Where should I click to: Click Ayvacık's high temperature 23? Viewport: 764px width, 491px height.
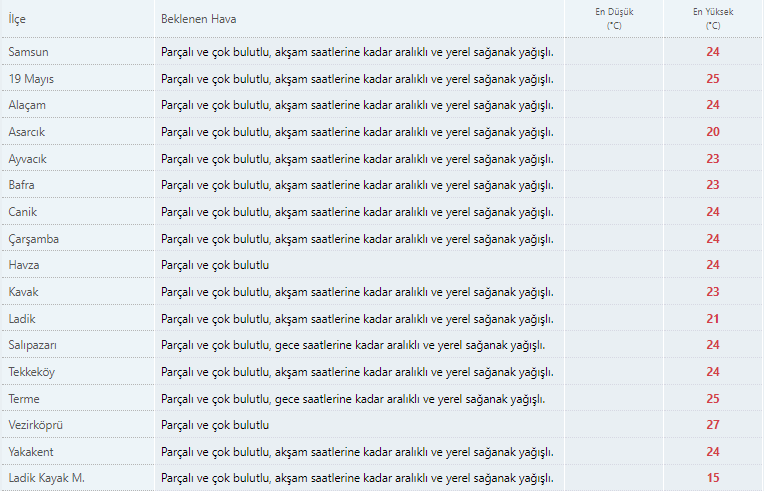click(713, 159)
